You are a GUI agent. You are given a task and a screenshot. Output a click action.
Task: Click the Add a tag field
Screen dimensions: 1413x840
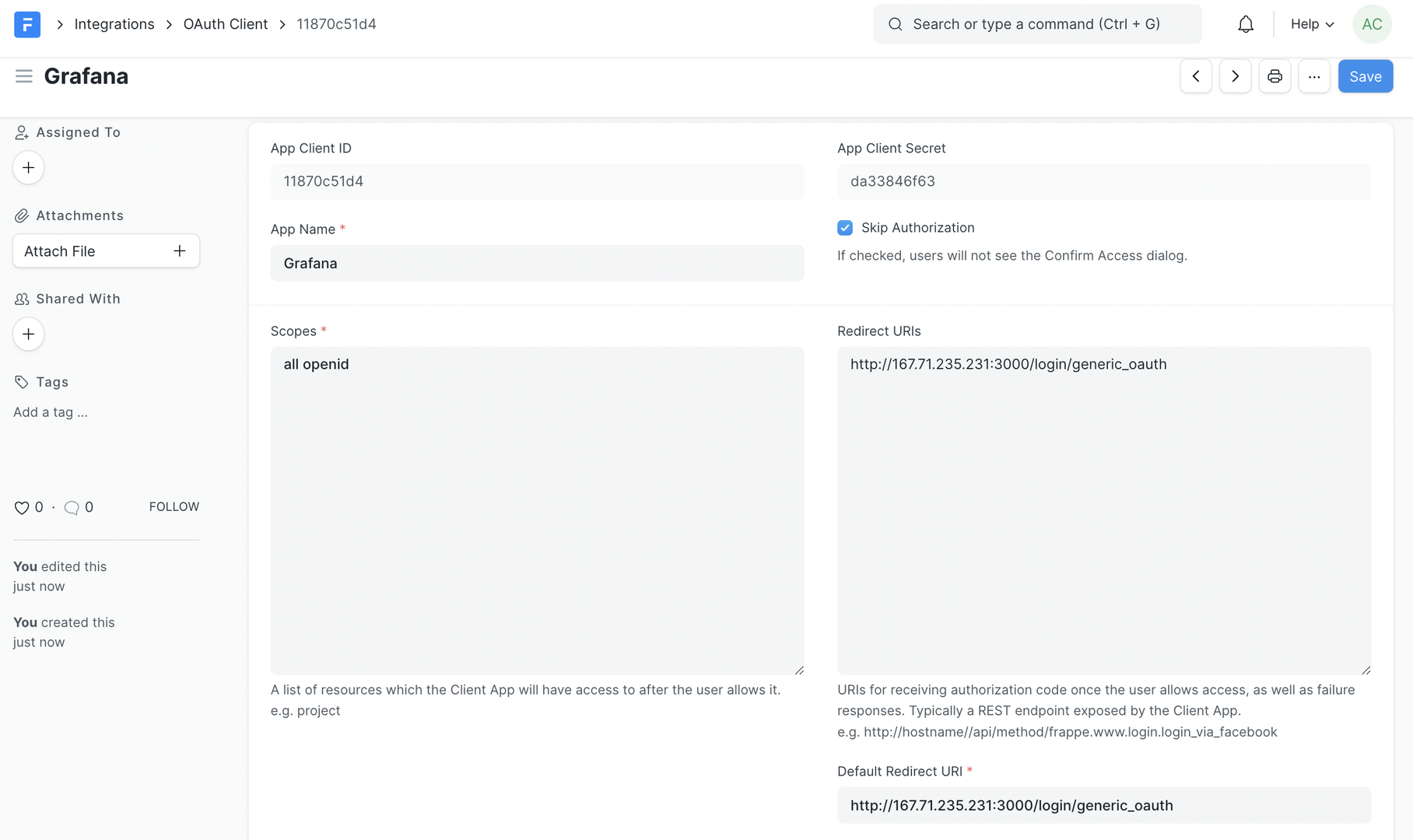click(50, 412)
